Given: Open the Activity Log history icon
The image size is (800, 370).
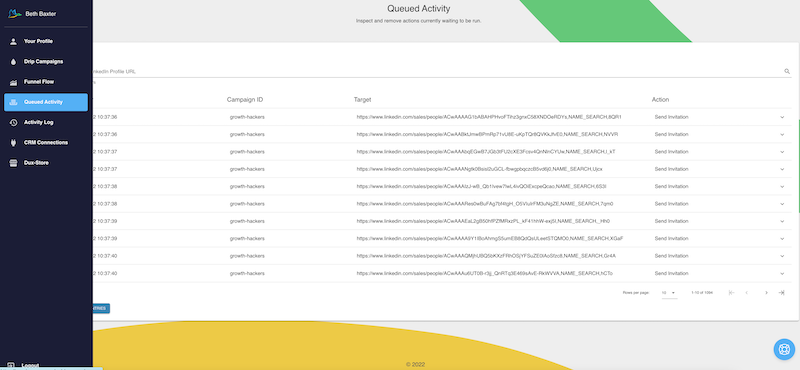Looking at the screenshot, I should click(13, 122).
